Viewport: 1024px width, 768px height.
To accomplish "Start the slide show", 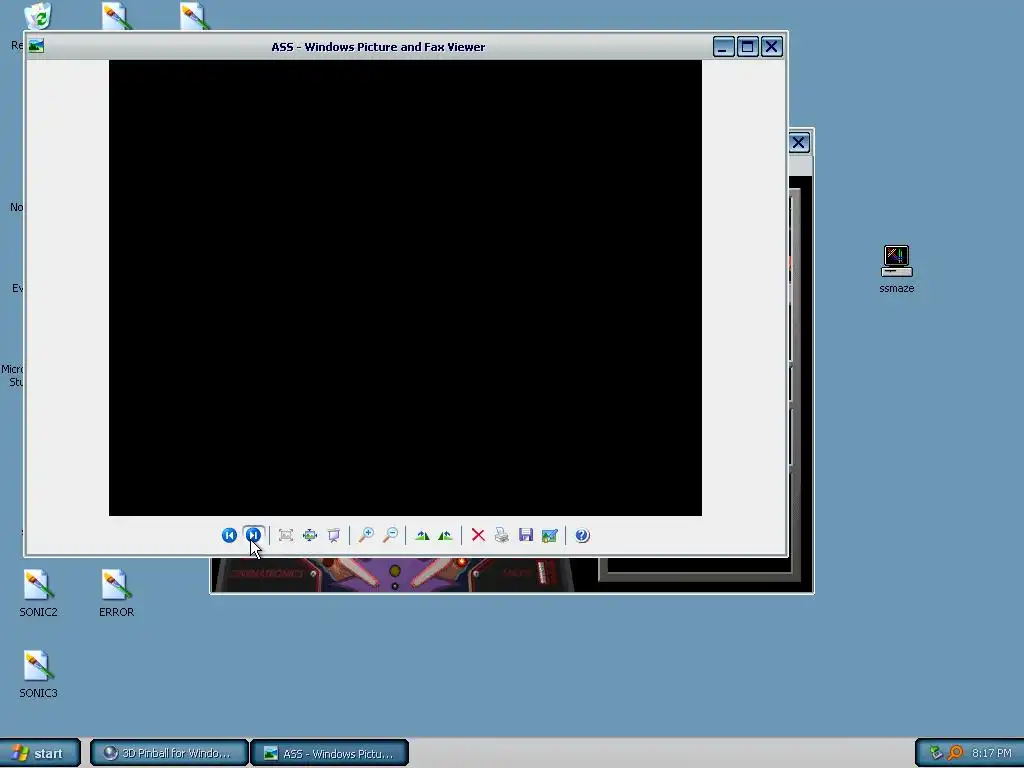I will 334,536.
